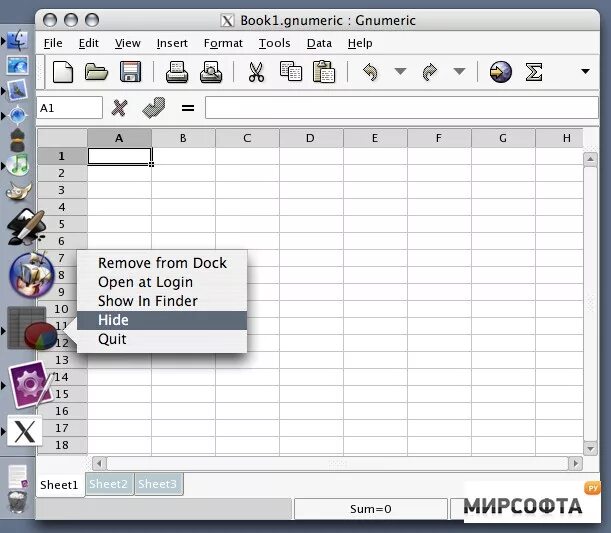This screenshot has width=611, height=533.
Task: Select cell A1 in the grid
Action: click(119, 156)
